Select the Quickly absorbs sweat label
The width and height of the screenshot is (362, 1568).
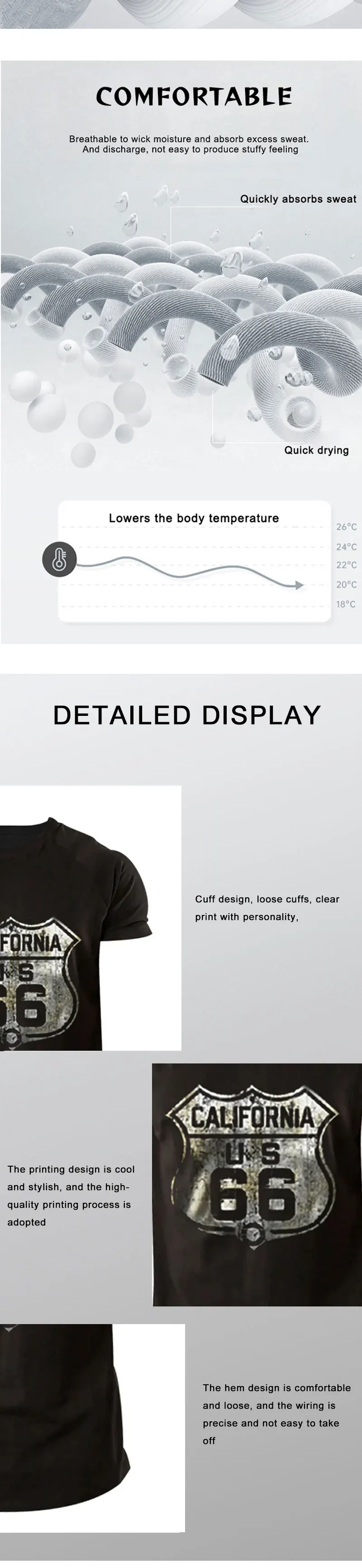[298, 199]
